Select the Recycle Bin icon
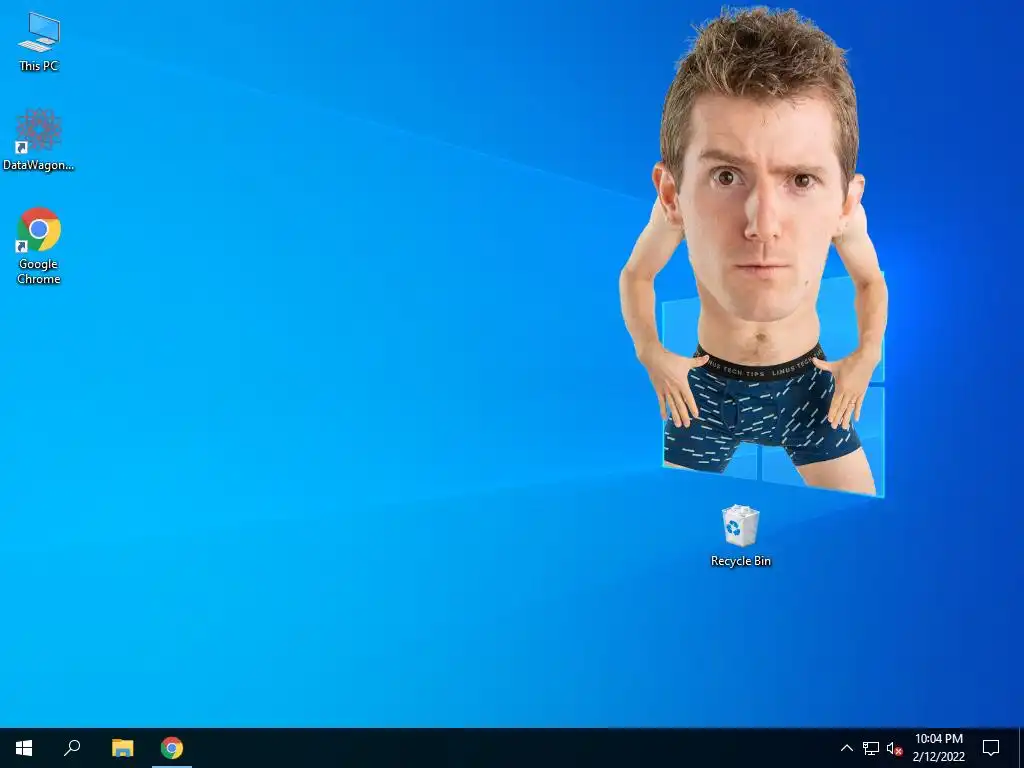 coord(741,536)
